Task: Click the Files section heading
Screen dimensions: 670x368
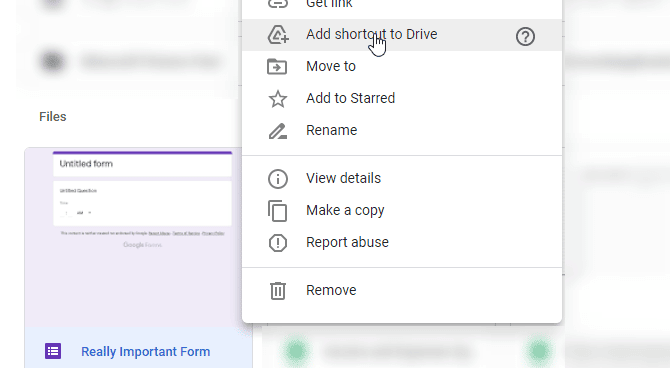Action: 53,117
